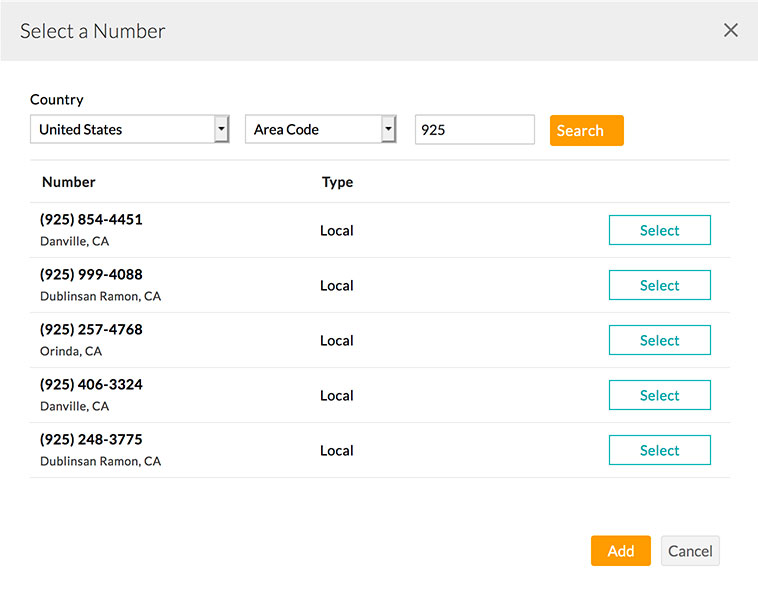Screen dimensions: 758x595
Task: Select number (925) 406-3324
Action: [x=659, y=395]
